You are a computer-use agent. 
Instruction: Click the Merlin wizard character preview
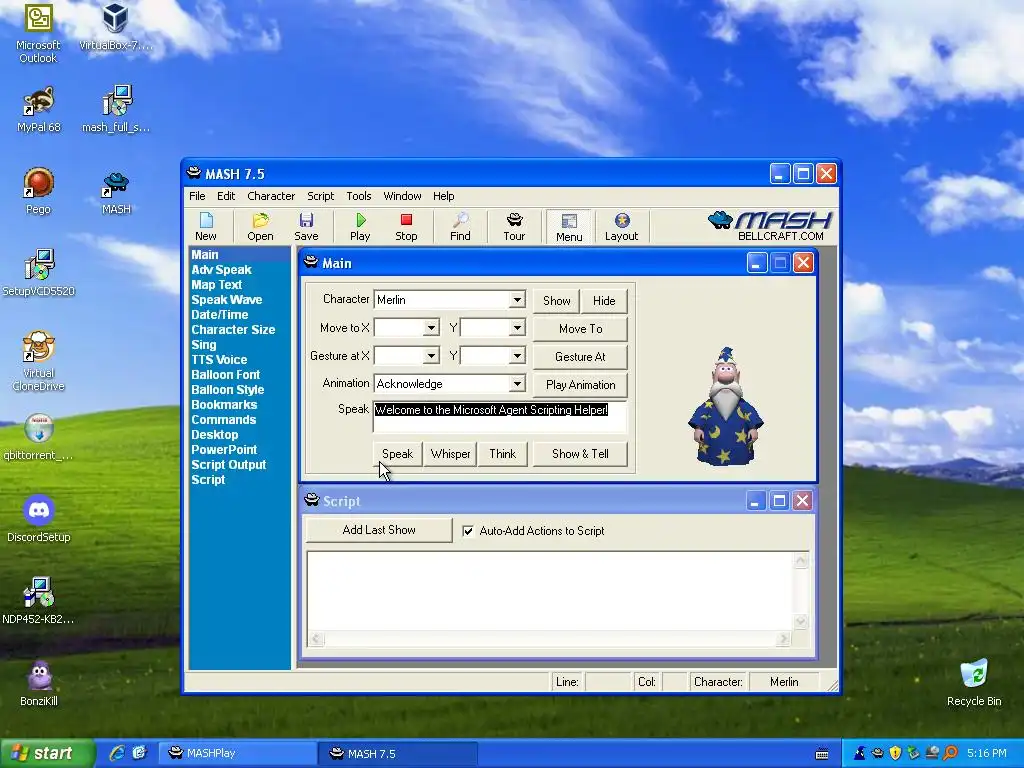(x=726, y=406)
